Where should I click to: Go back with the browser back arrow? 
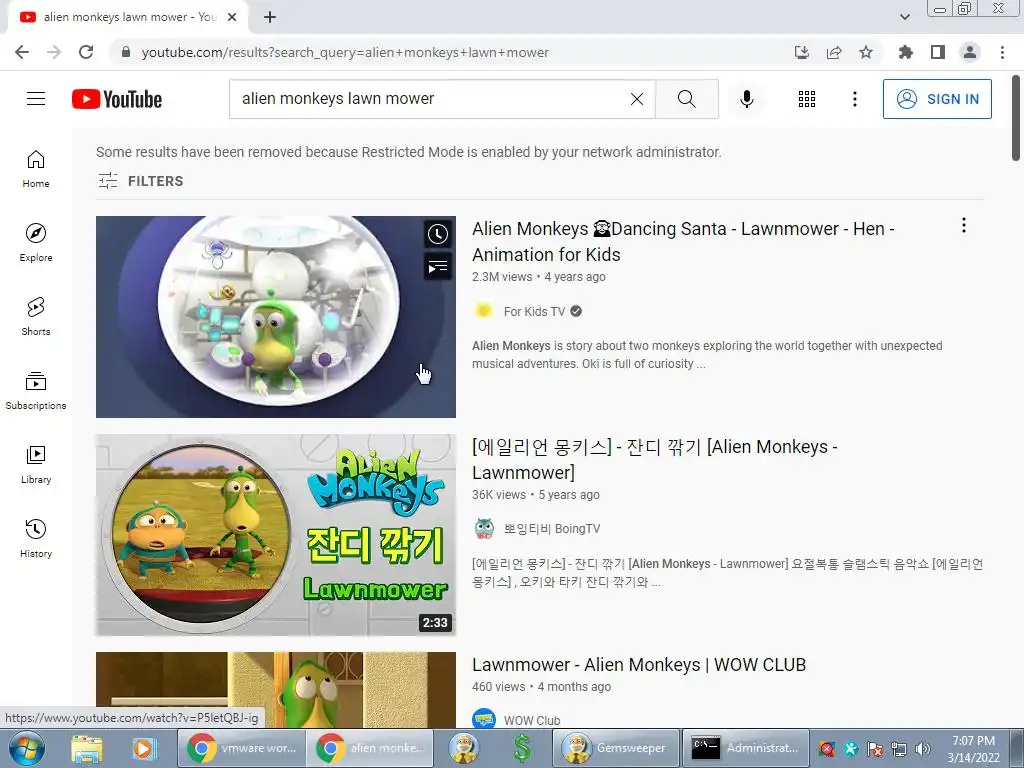click(x=22, y=52)
